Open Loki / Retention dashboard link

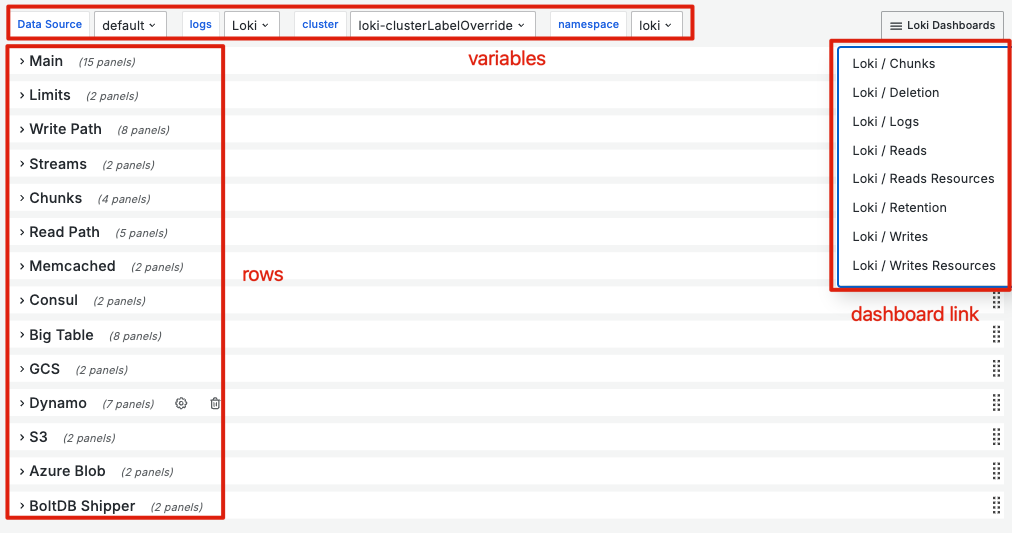[899, 208]
